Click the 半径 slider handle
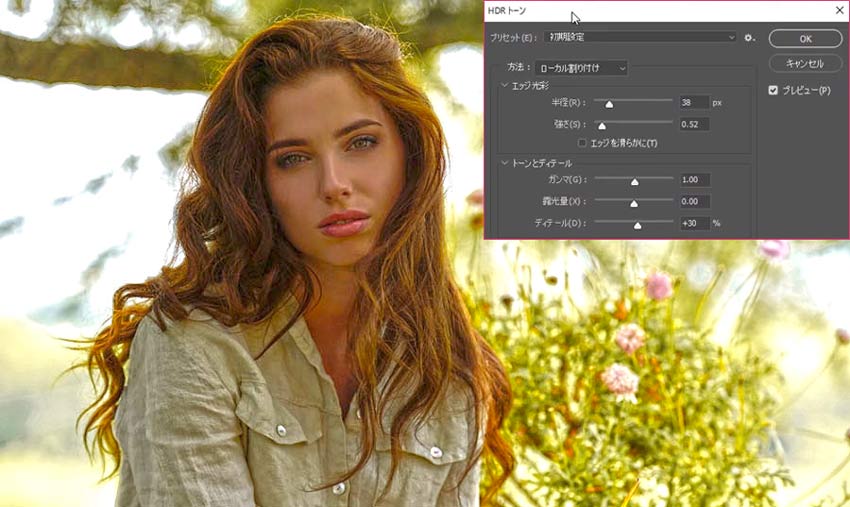The height and width of the screenshot is (507, 850). [608, 103]
